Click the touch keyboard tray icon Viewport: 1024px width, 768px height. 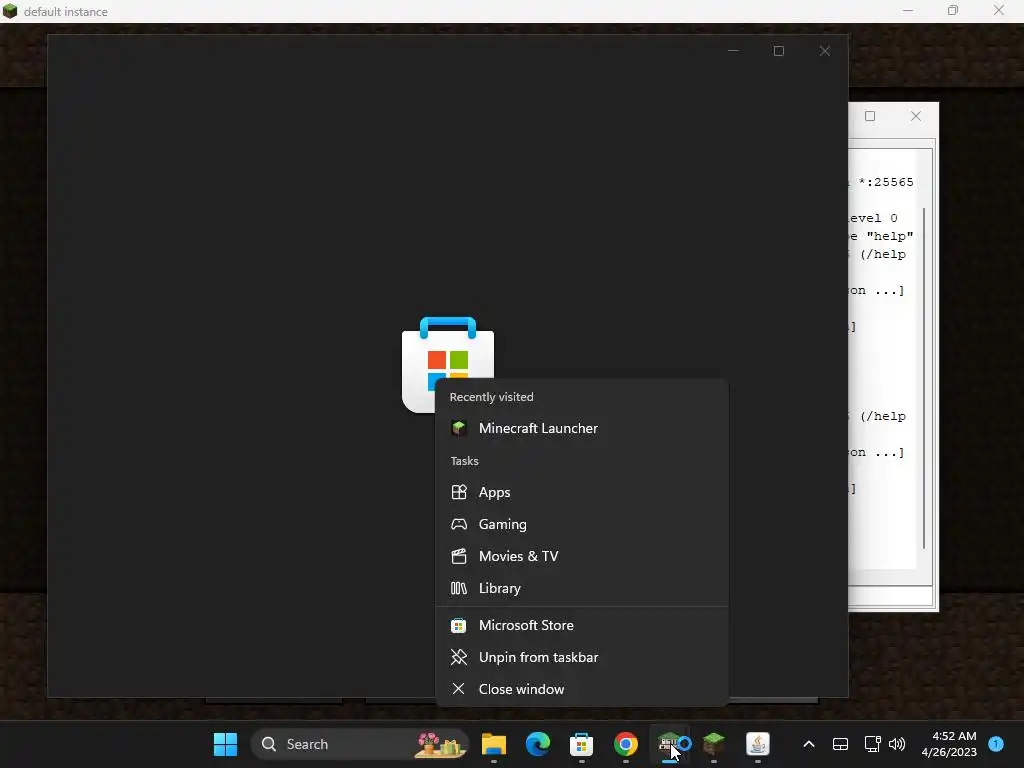point(840,744)
